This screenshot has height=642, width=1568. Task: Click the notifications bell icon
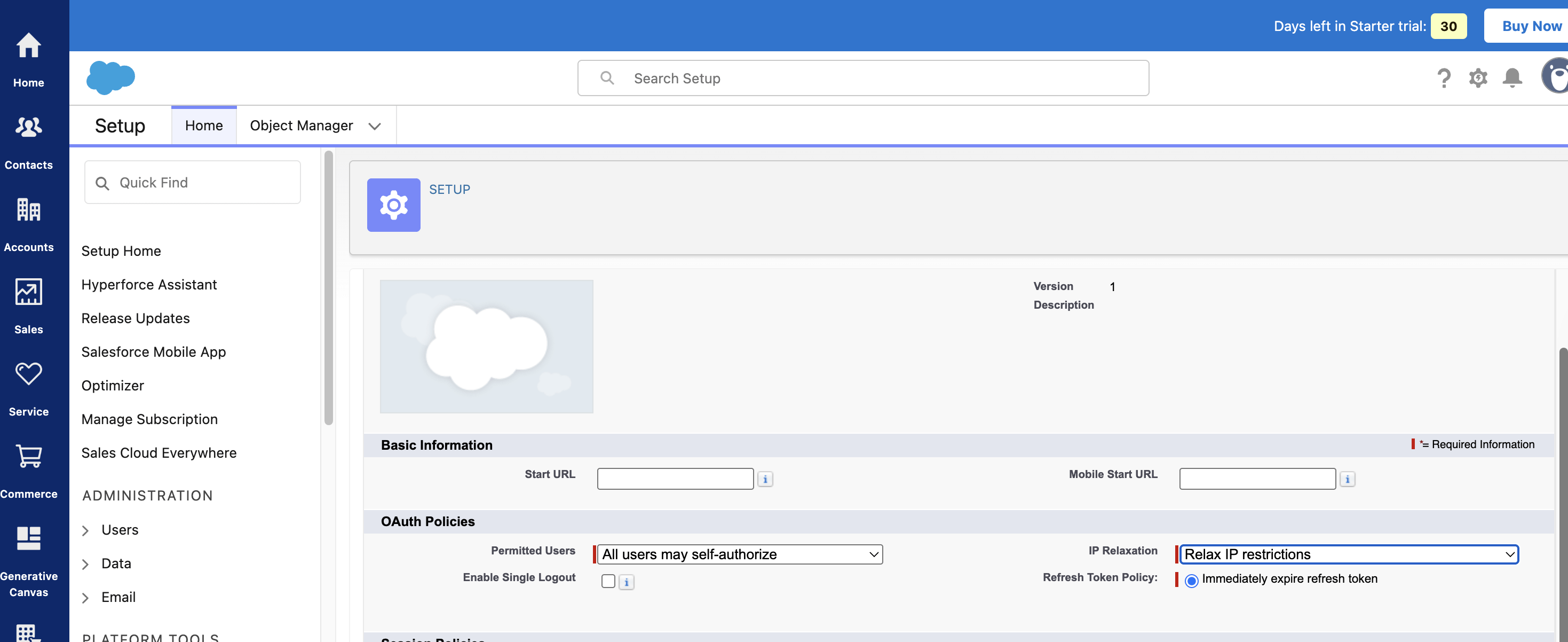click(1512, 78)
